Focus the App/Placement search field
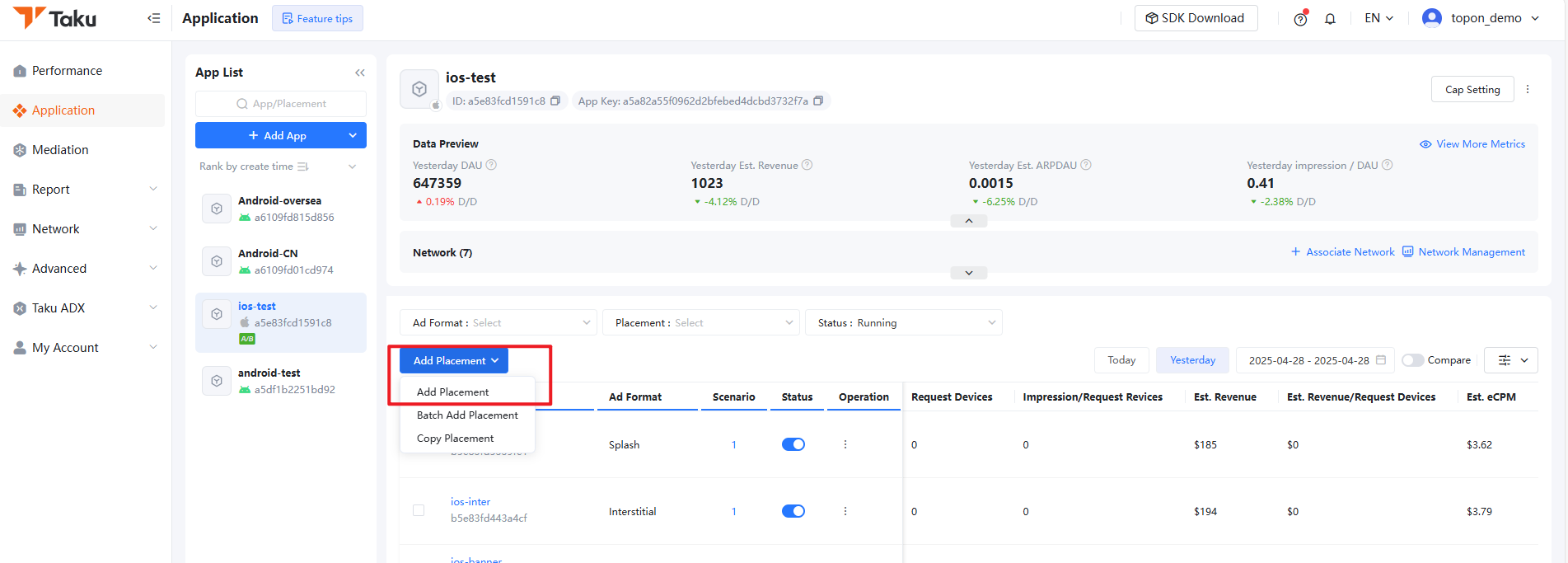1568x563 pixels. pos(281,104)
